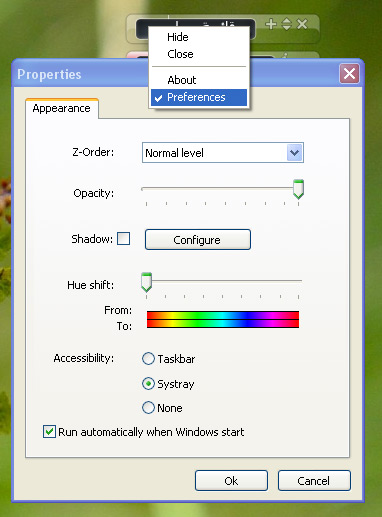Viewport: 382px width, 517px height.
Task: Click the widget's X icon
Action: click(x=302, y=24)
